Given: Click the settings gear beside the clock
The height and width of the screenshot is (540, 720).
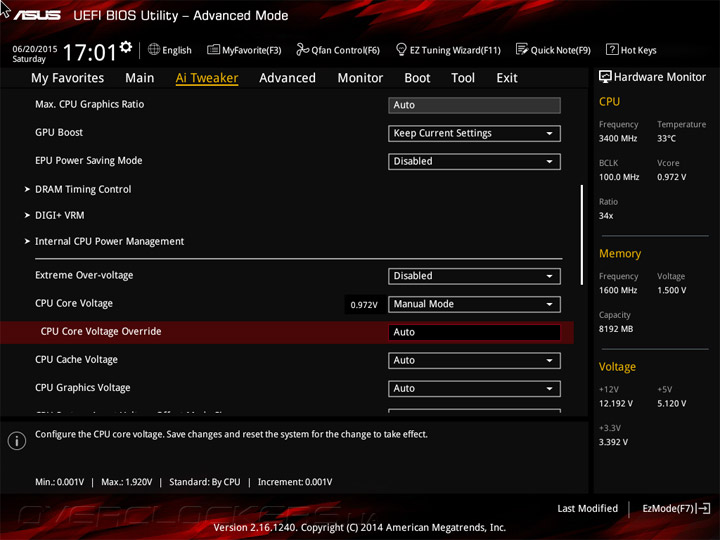Looking at the screenshot, I should (126, 47).
